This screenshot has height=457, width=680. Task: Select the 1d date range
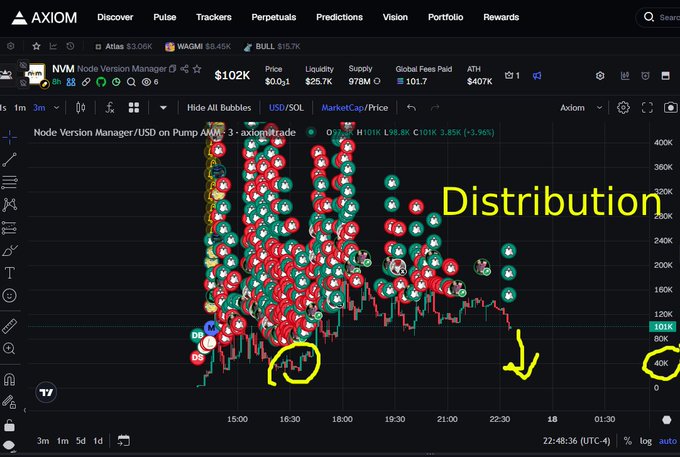[x=98, y=441]
